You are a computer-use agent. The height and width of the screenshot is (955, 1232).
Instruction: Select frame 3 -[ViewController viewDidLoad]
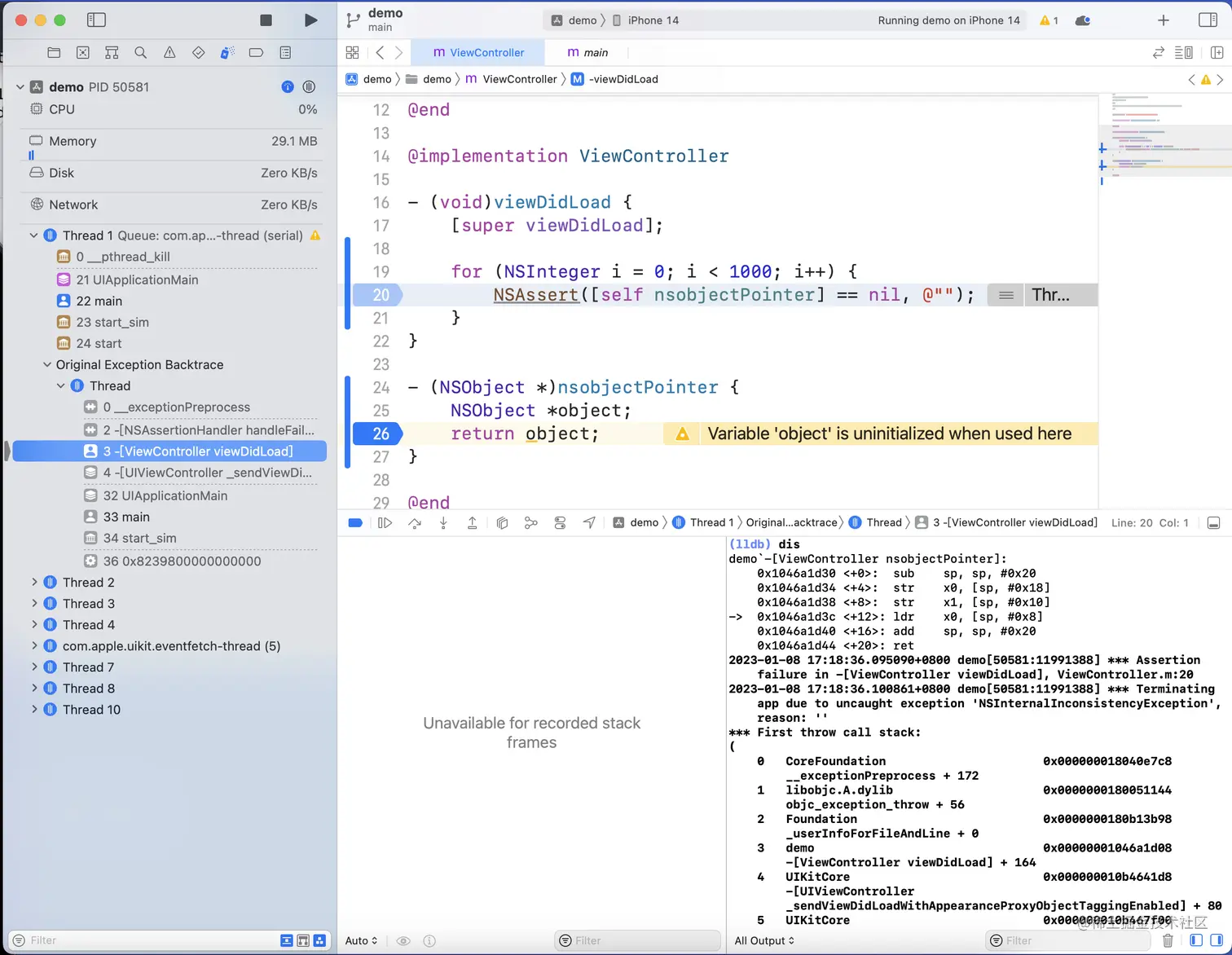[170, 451]
